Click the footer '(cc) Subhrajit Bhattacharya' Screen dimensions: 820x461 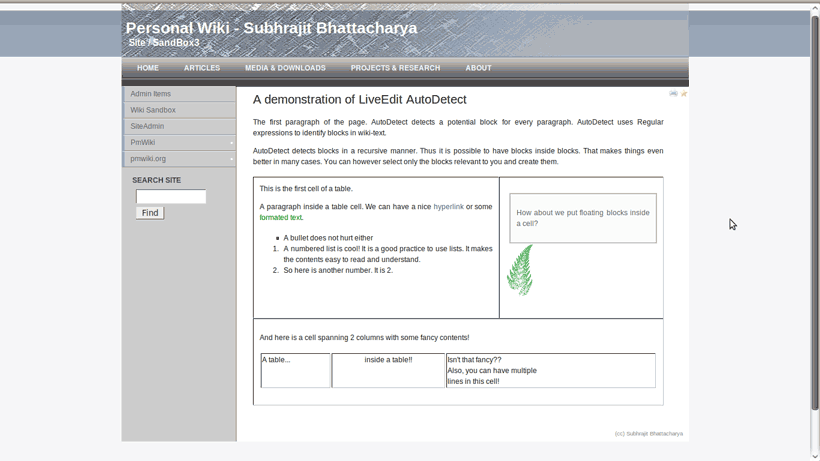coord(648,434)
